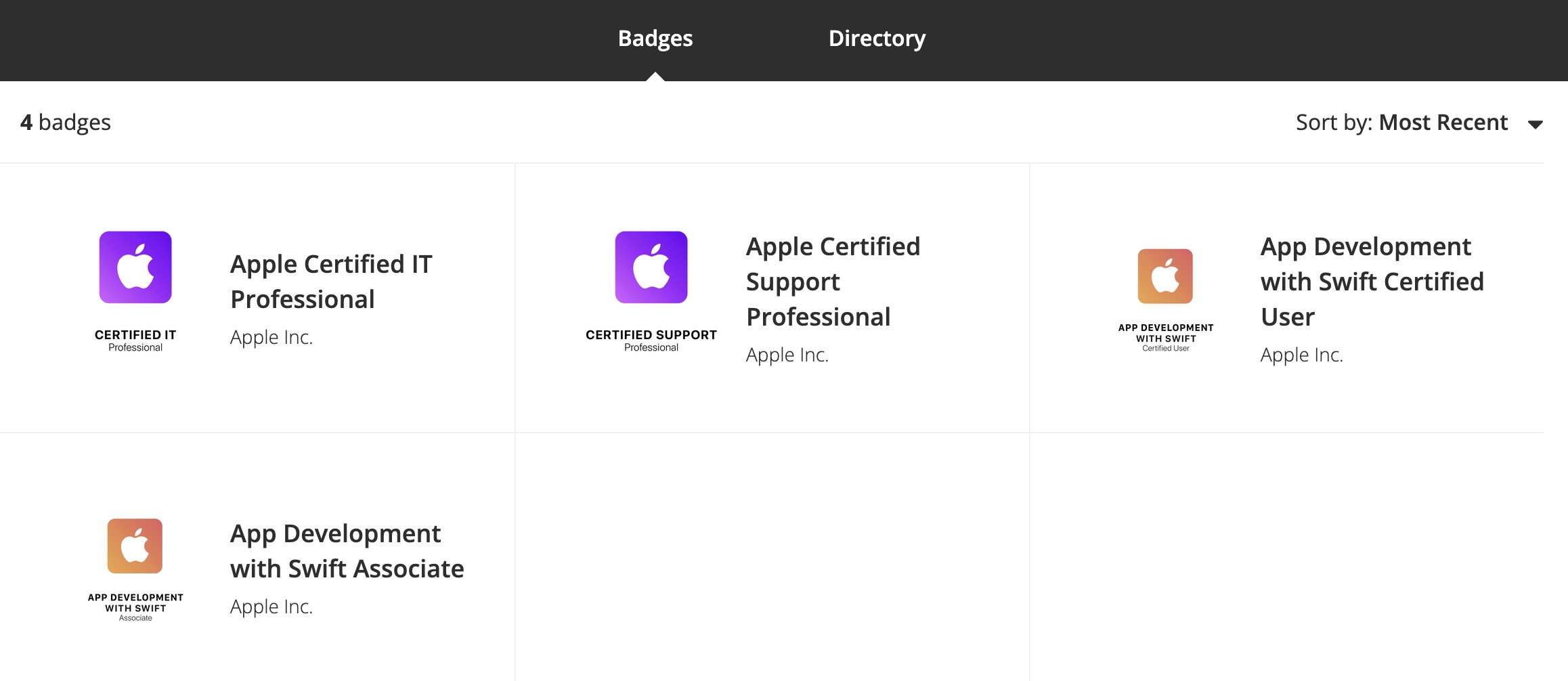Expand the sort dropdown arrow
The width and height of the screenshot is (1568, 681).
point(1535,124)
